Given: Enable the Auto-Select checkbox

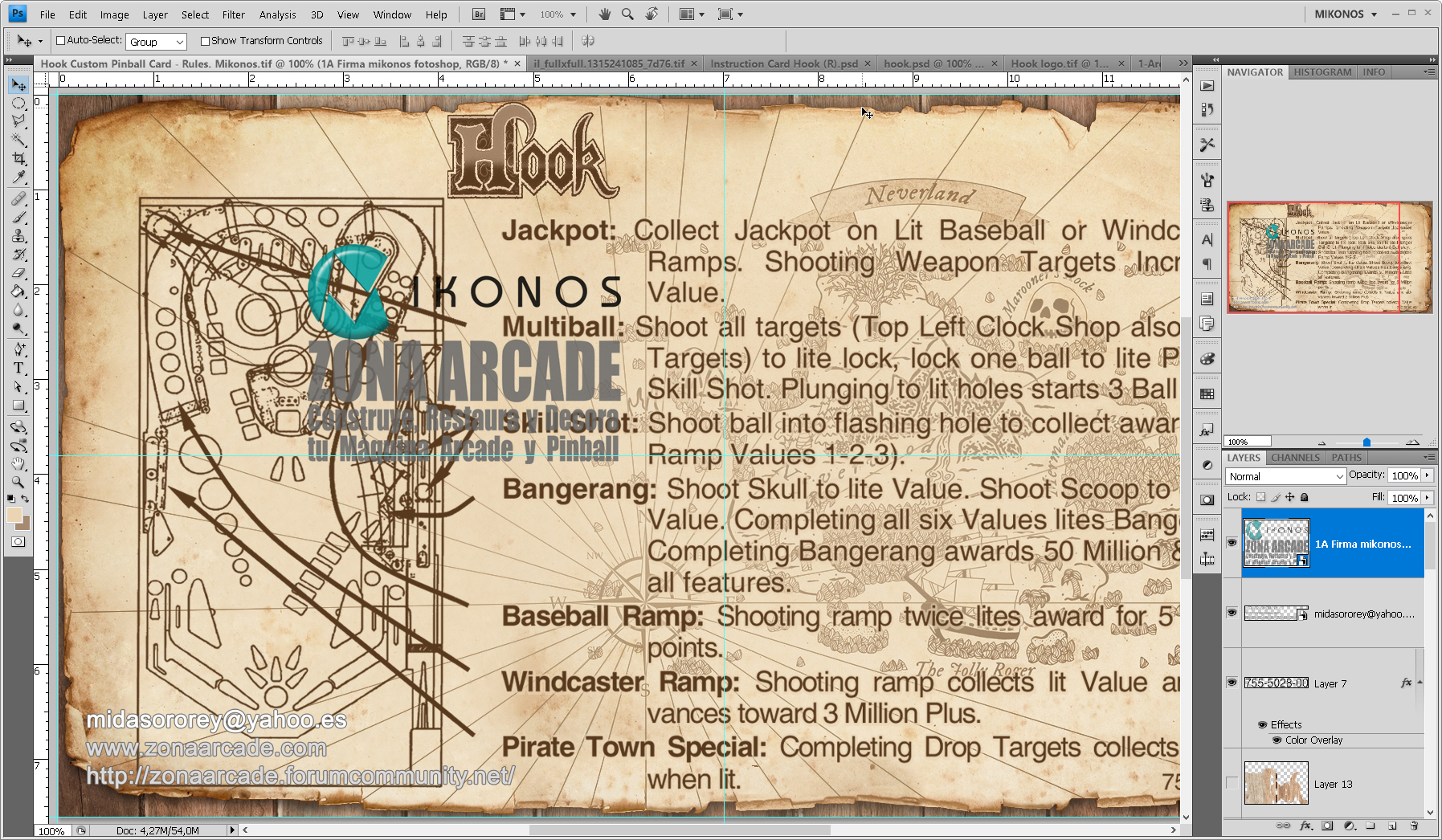Looking at the screenshot, I should coord(61,41).
